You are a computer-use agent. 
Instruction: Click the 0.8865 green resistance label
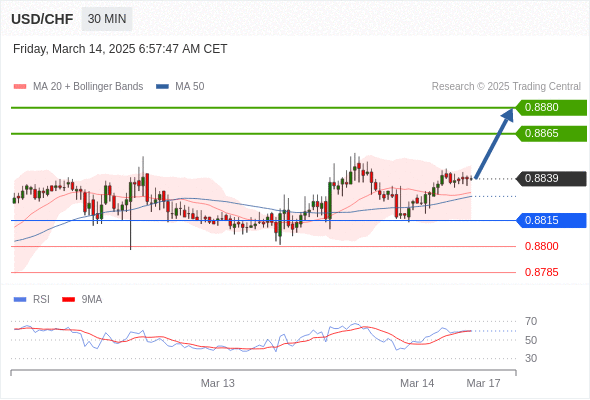click(551, 134)
